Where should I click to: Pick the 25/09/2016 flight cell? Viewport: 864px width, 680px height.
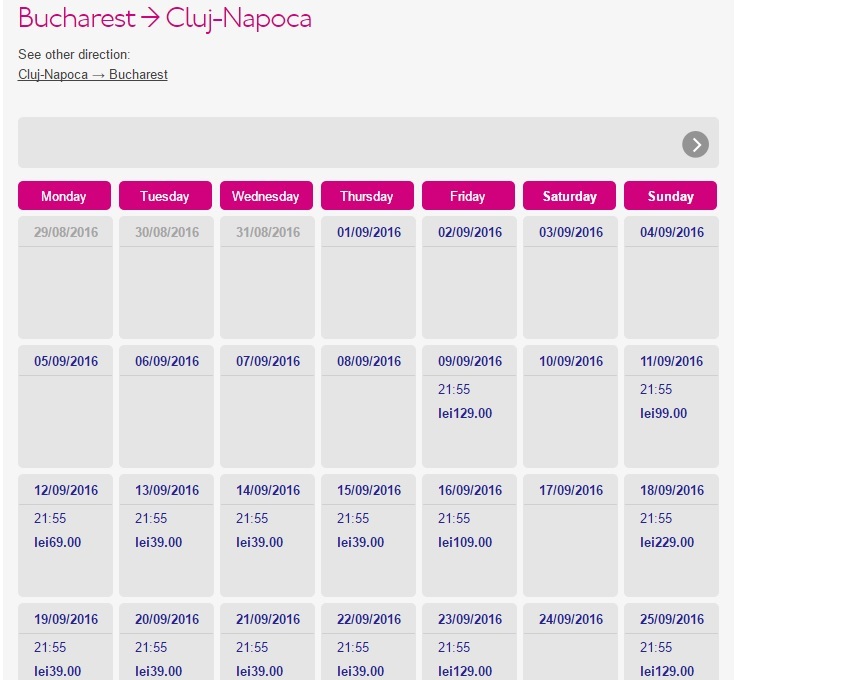coord(671,642)
